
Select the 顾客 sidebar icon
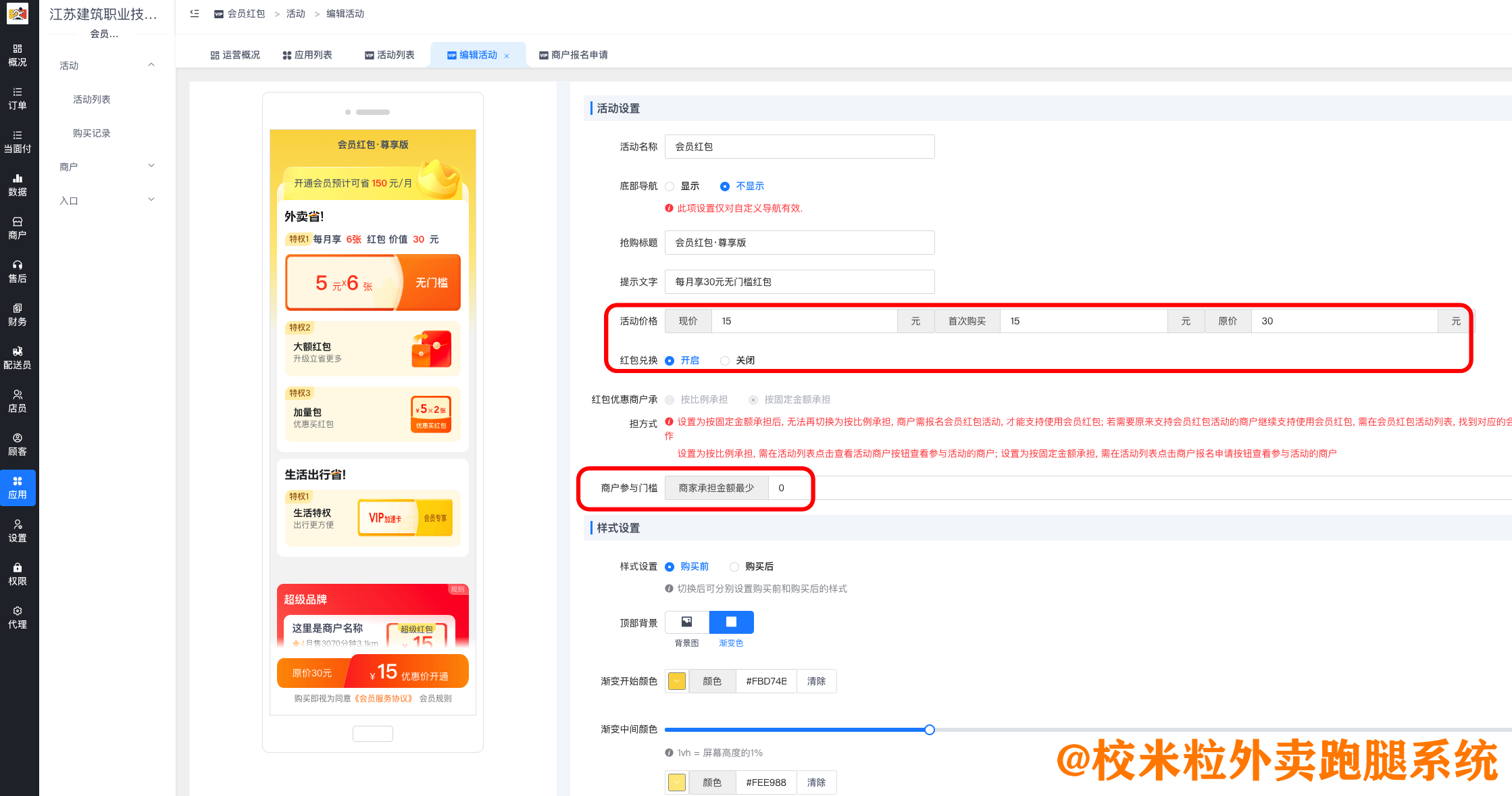[18, 444]
